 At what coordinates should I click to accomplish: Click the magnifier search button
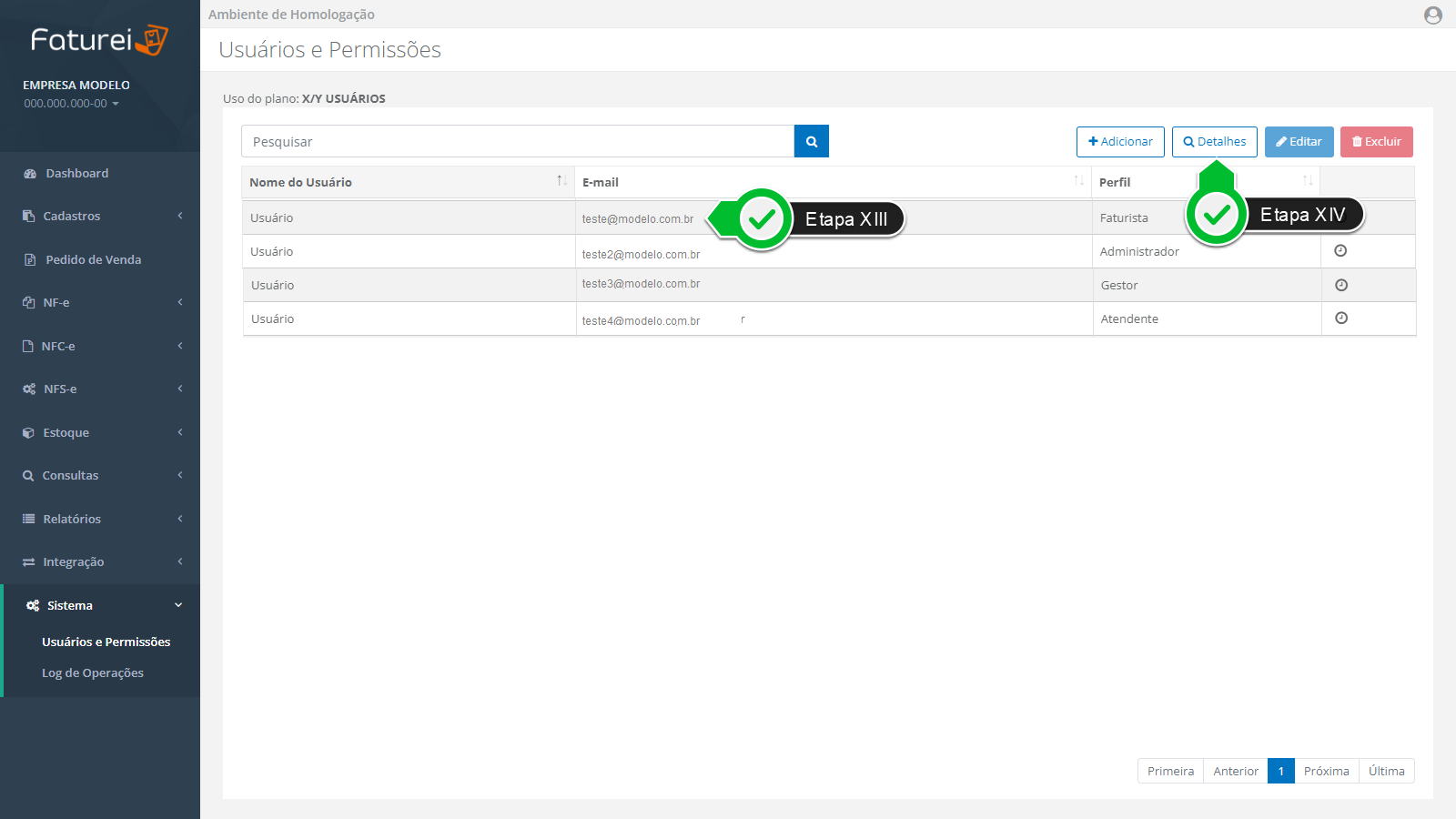pos(811,142)
